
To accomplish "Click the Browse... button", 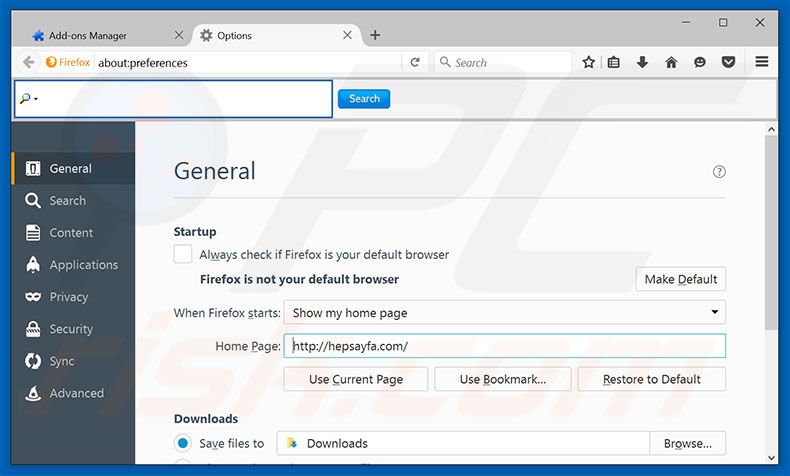I will [688, 443].
